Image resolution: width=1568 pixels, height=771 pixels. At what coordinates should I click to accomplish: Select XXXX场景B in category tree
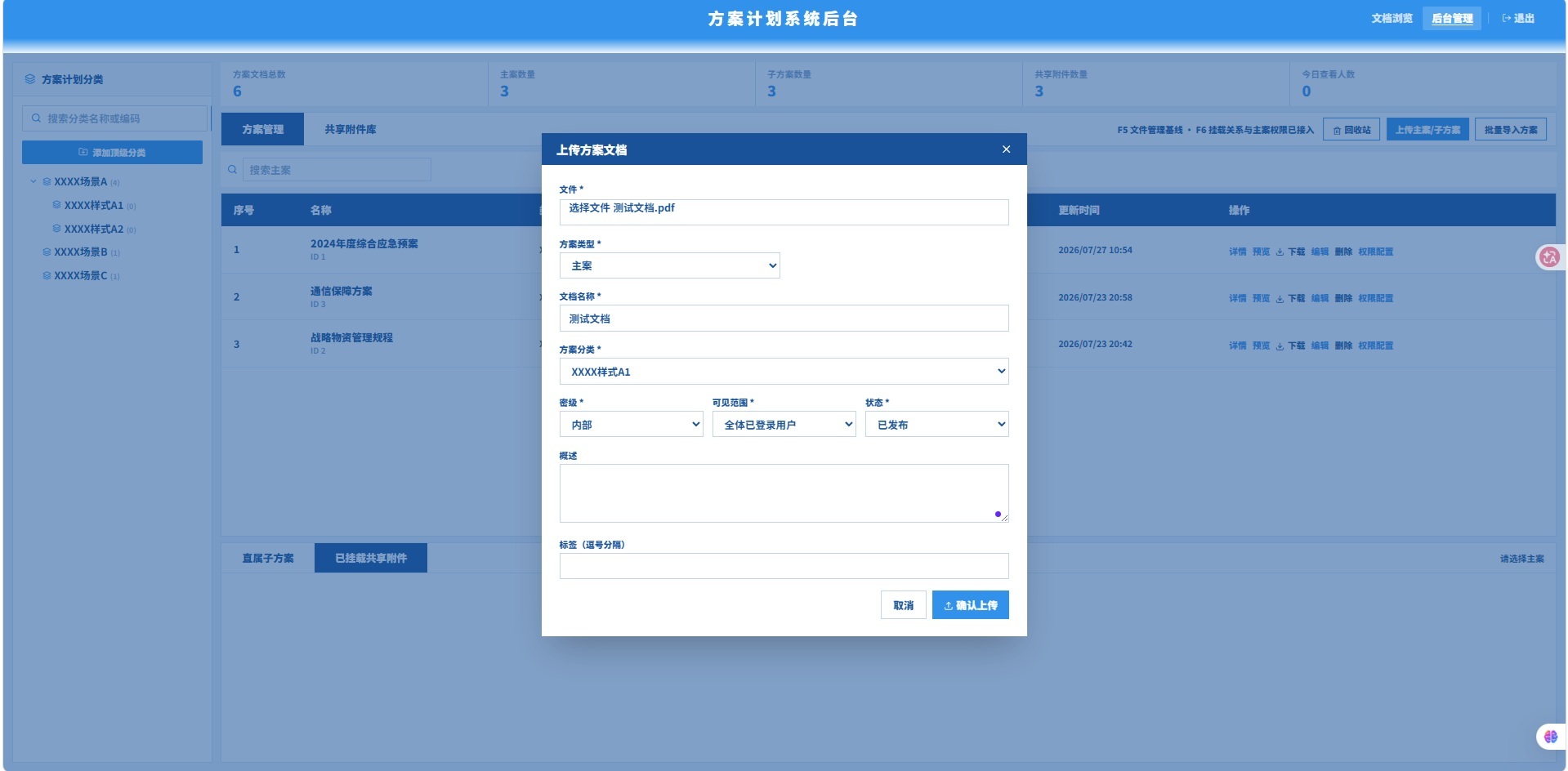click(x=80, y=252)
